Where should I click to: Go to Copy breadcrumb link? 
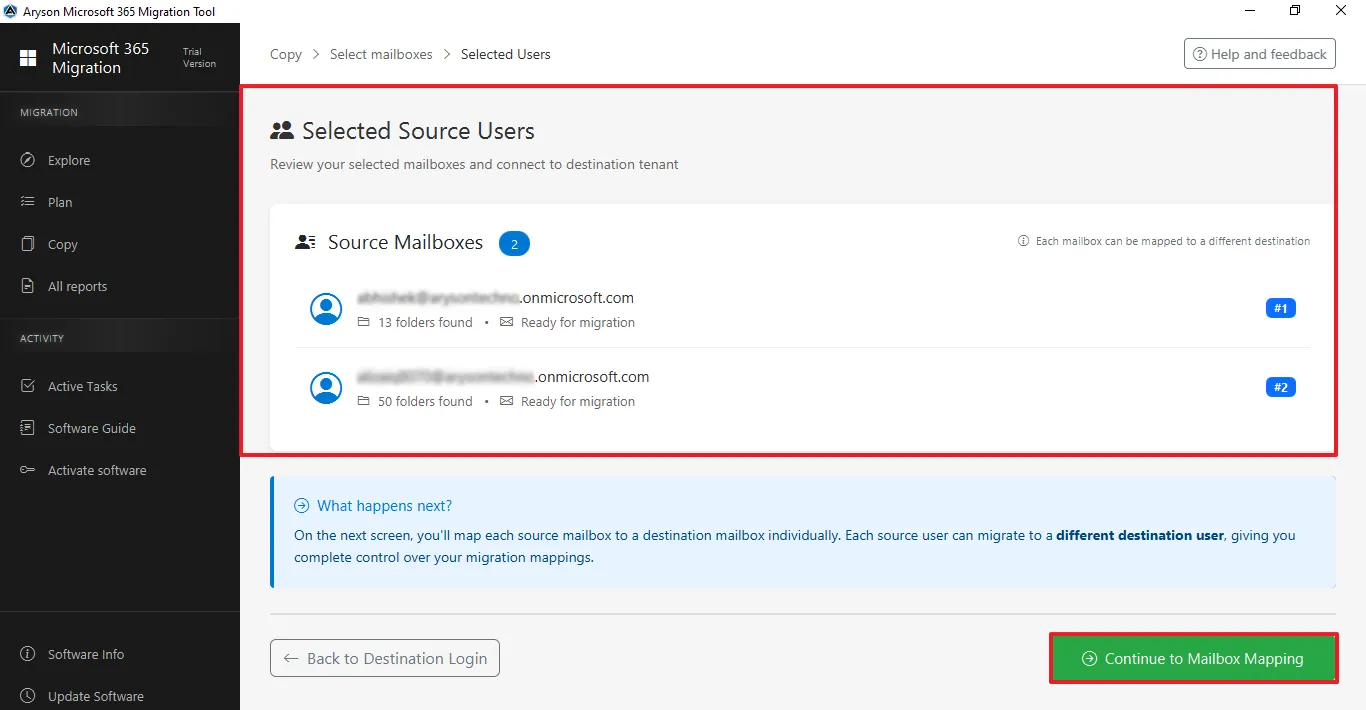click(285, 54)
